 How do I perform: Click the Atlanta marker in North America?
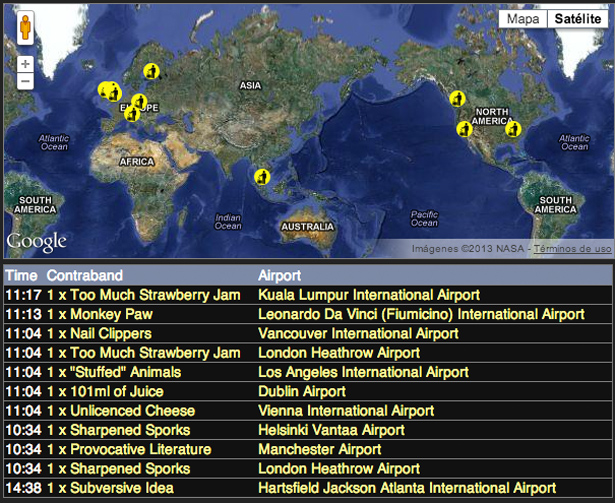pos(513,129)
